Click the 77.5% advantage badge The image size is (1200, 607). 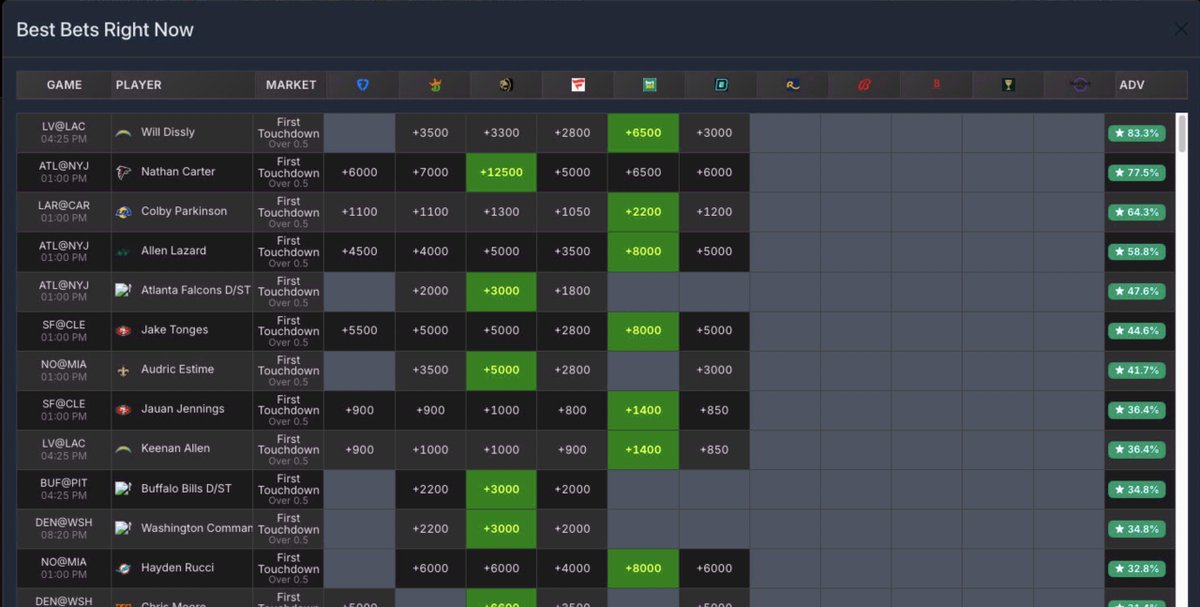[1136, 172]
